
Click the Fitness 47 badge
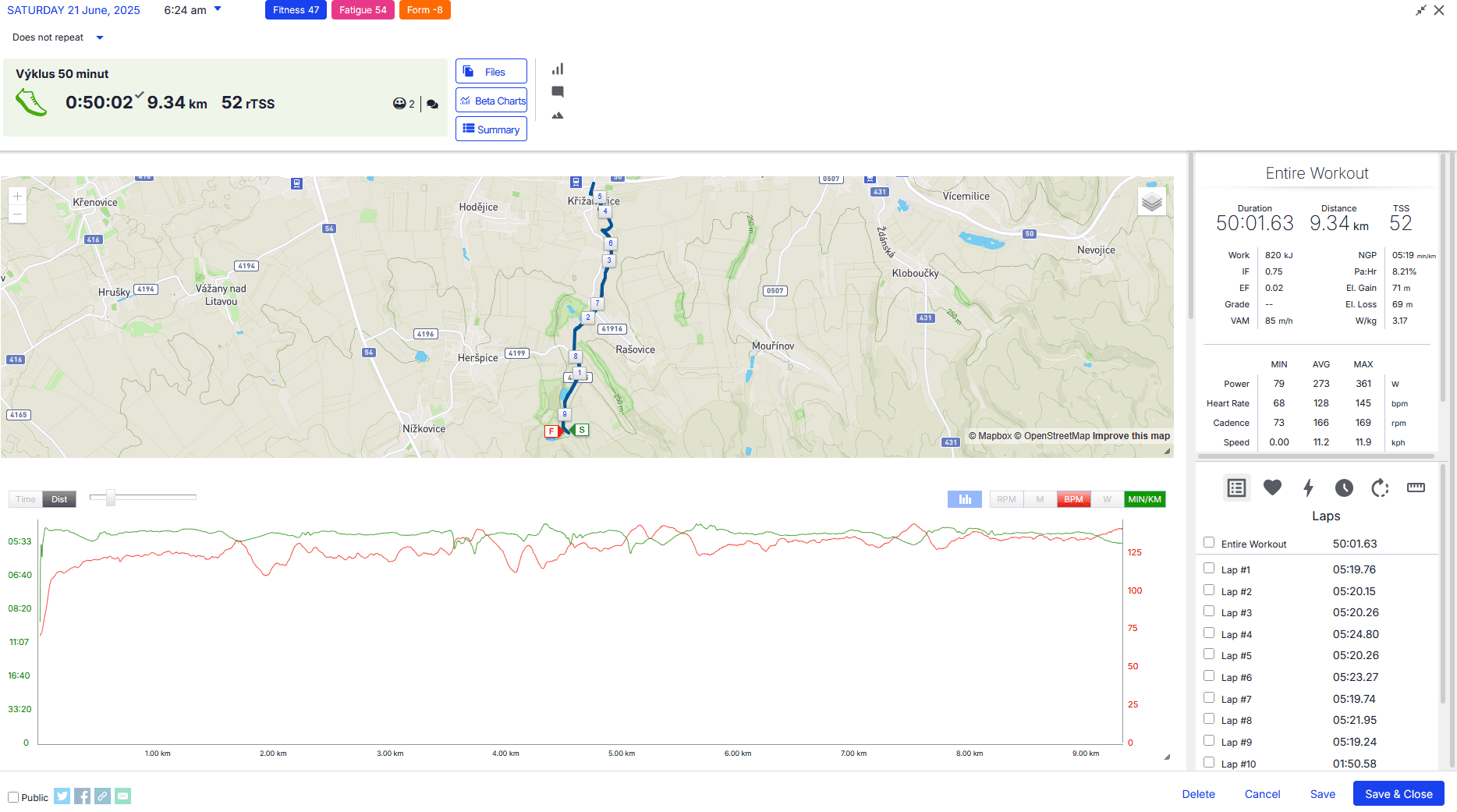[x=296, y=10]
